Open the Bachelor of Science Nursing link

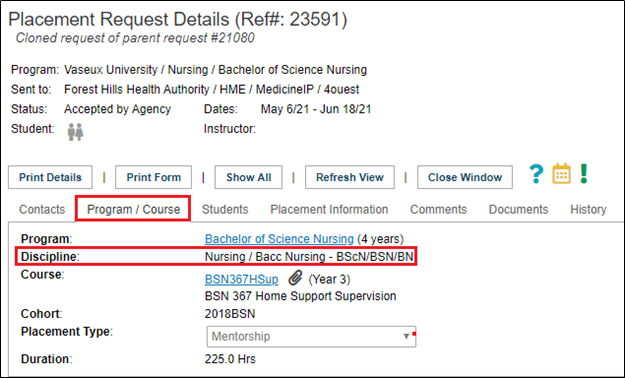279,239
